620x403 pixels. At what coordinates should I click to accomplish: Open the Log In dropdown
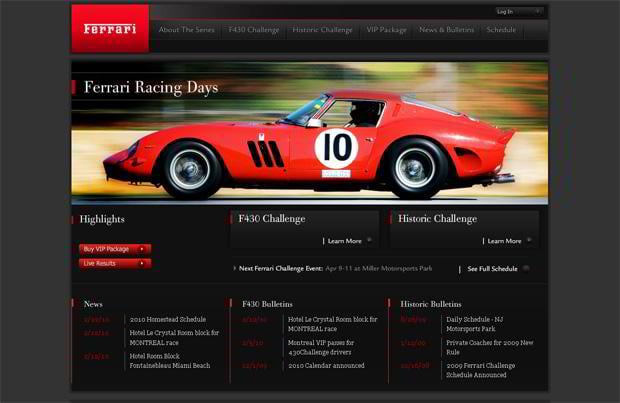[x=519, y=11]
